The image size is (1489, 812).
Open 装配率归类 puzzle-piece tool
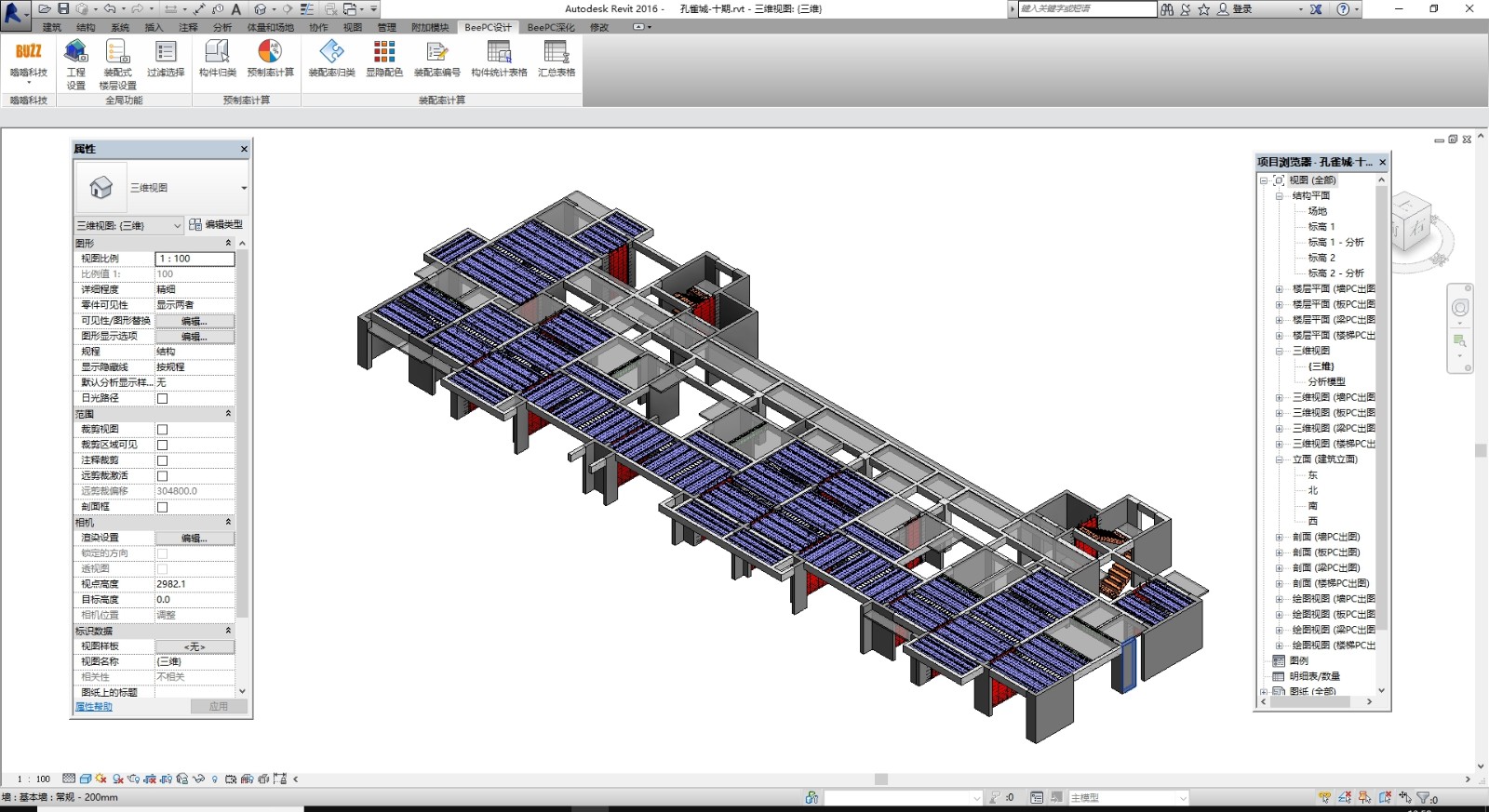(x=332, y=59)
